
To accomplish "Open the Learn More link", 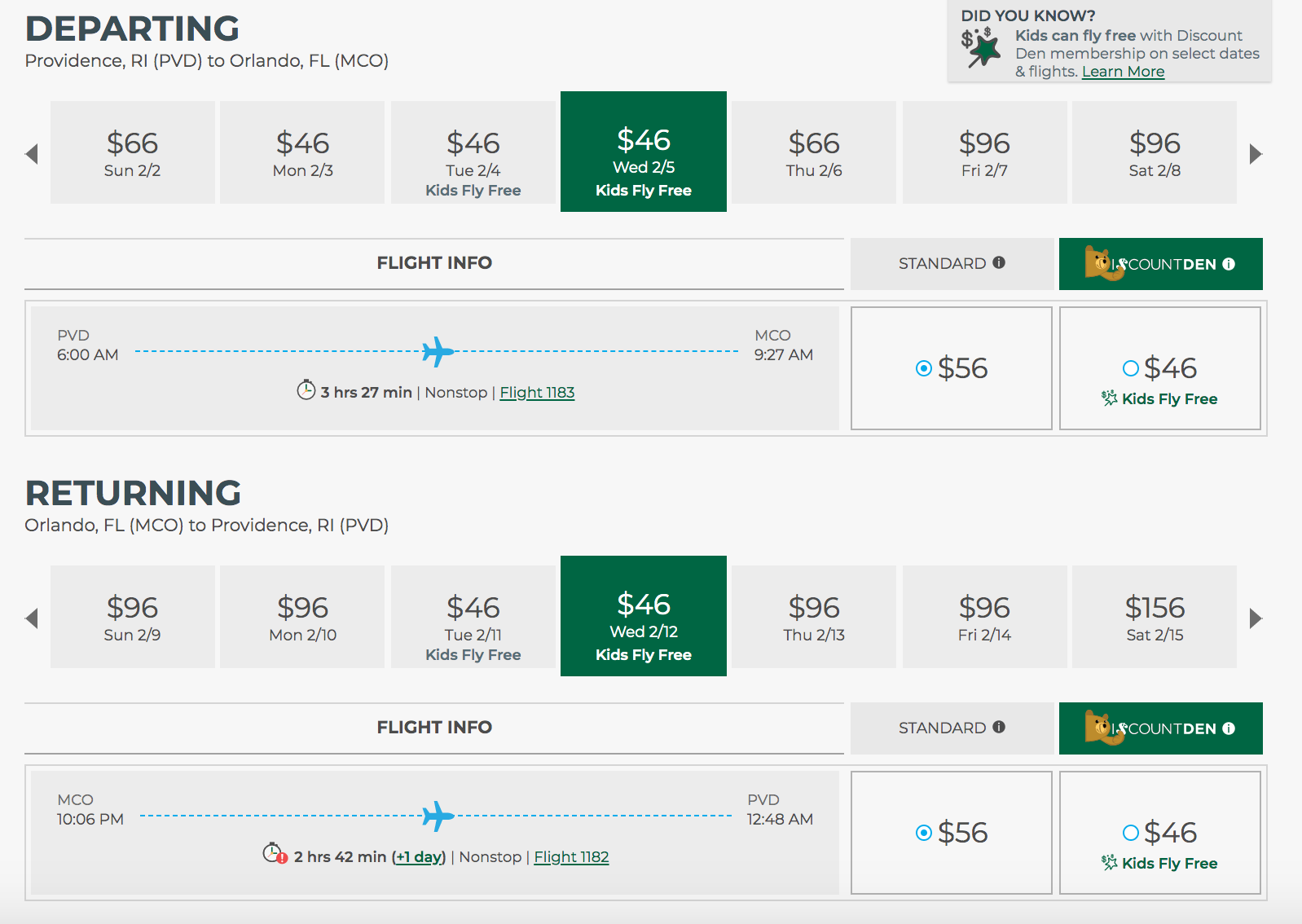I will 1123,72.
